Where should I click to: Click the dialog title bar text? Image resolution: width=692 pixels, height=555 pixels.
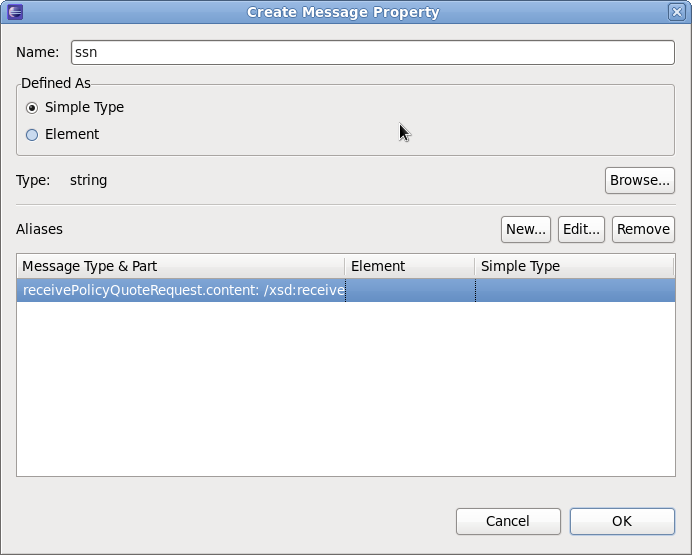(343, 12)
